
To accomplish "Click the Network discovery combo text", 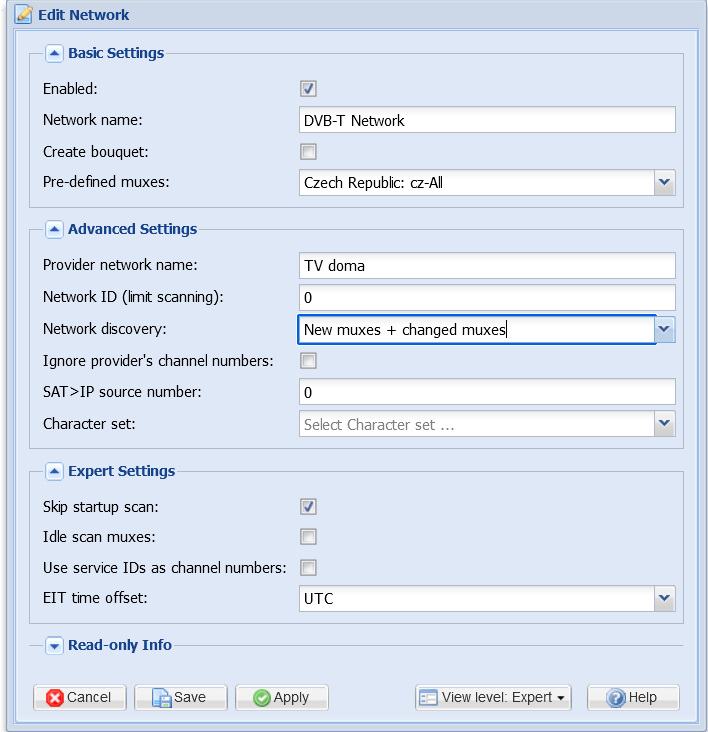I will (x=477, y=330).
